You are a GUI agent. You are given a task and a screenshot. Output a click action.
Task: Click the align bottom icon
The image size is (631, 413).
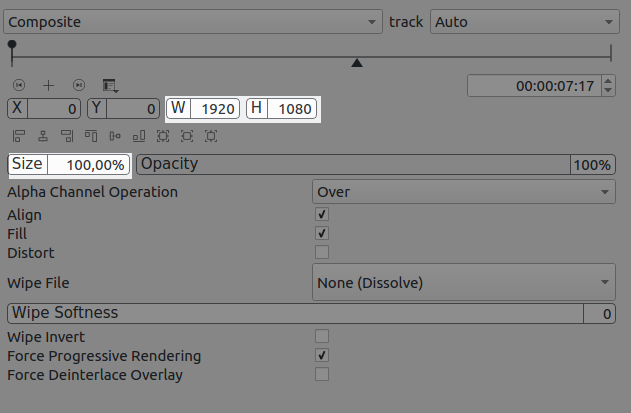click(138, 136)
